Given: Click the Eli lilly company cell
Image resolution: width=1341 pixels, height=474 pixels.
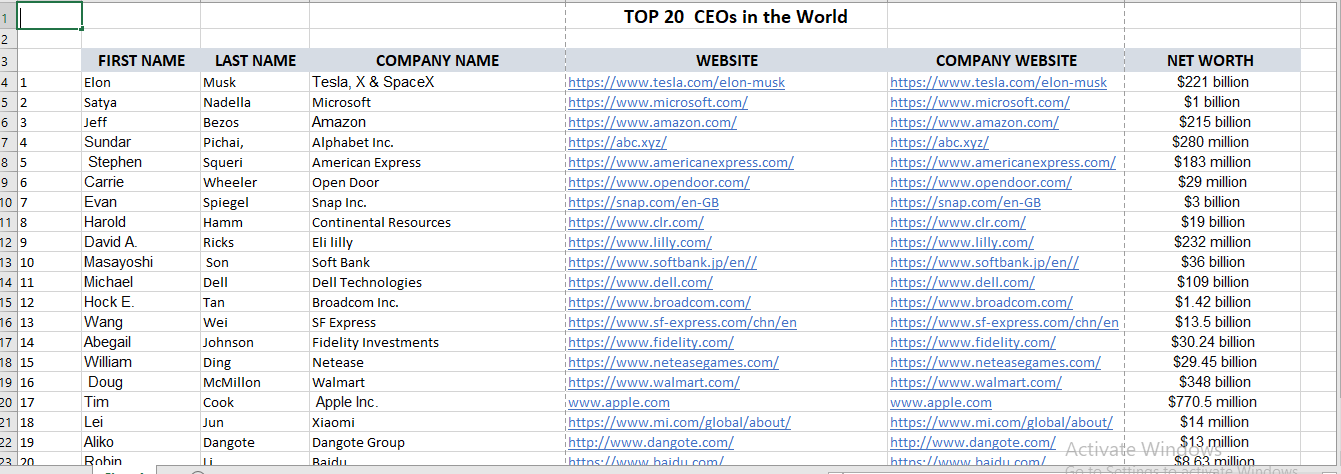Looking at the screenshot, I should (437, 242).
